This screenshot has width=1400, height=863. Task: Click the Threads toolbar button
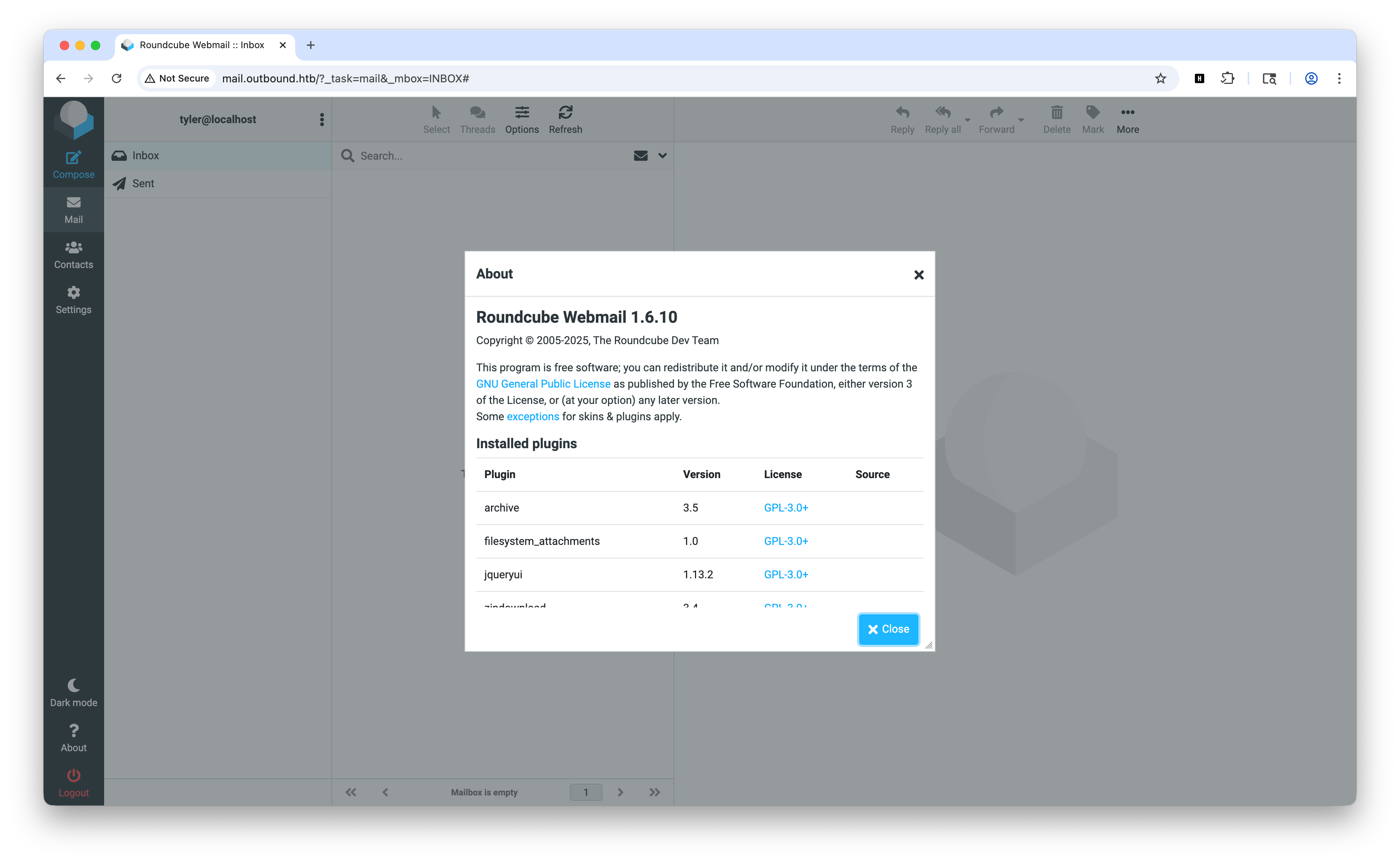[478, 119]
